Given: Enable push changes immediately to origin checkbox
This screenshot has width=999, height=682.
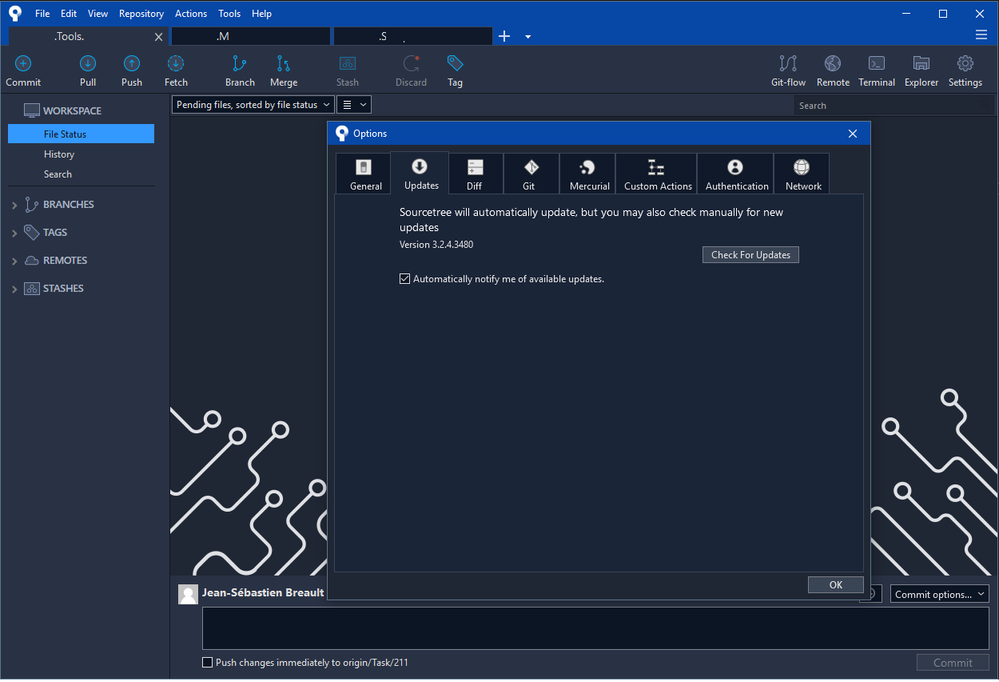Looking at the screenshot, I should pyautogui.click(x=208, y=662).
